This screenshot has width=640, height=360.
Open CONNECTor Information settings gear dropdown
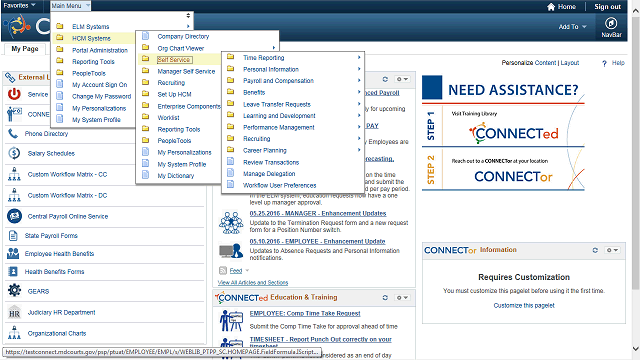(x=612, y=250)
